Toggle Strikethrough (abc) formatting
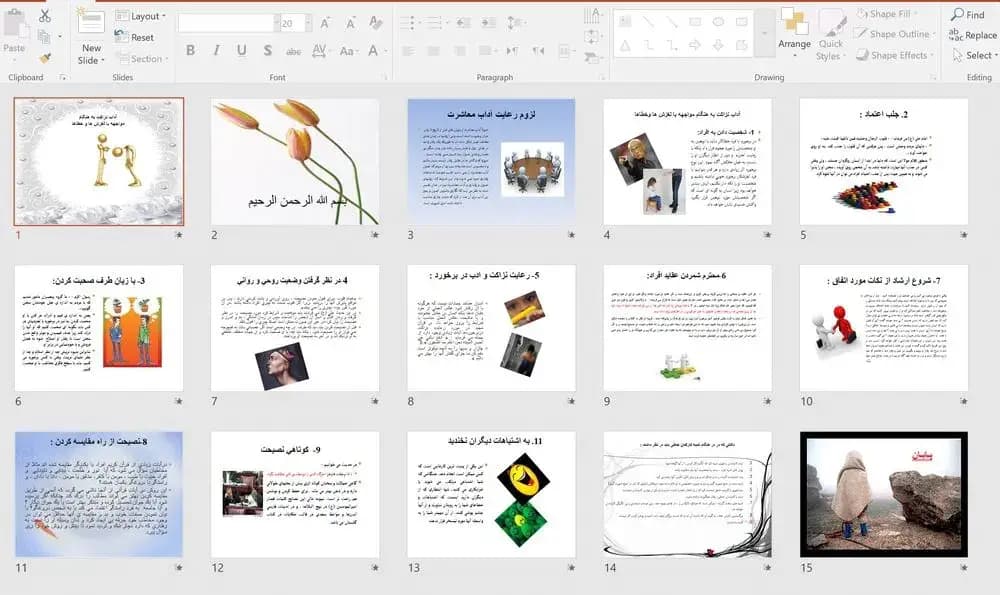 pyautogui.click(x=293, y=51)
